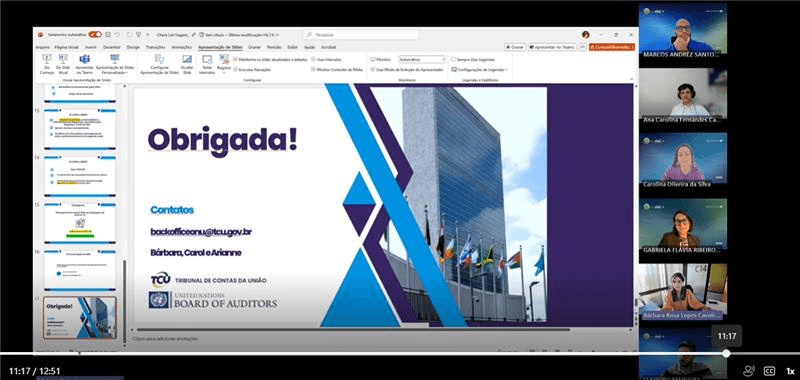800x380 pixels.
Task: Switch to Acrobat tab
Action: click(x=329, y=47)
